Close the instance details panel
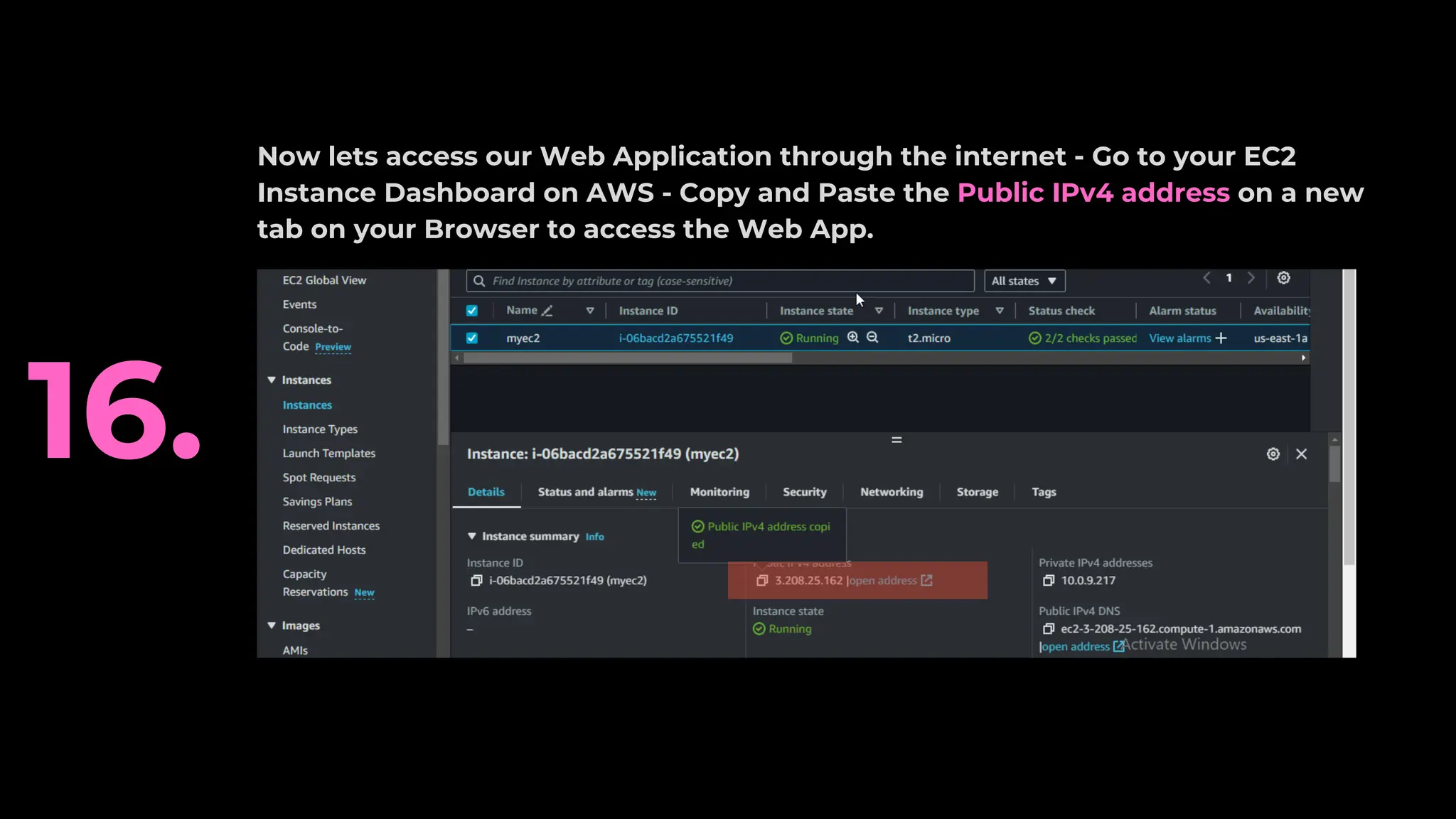The height and width of the screenshot is (819, 1456). (x=1301, y=454)
